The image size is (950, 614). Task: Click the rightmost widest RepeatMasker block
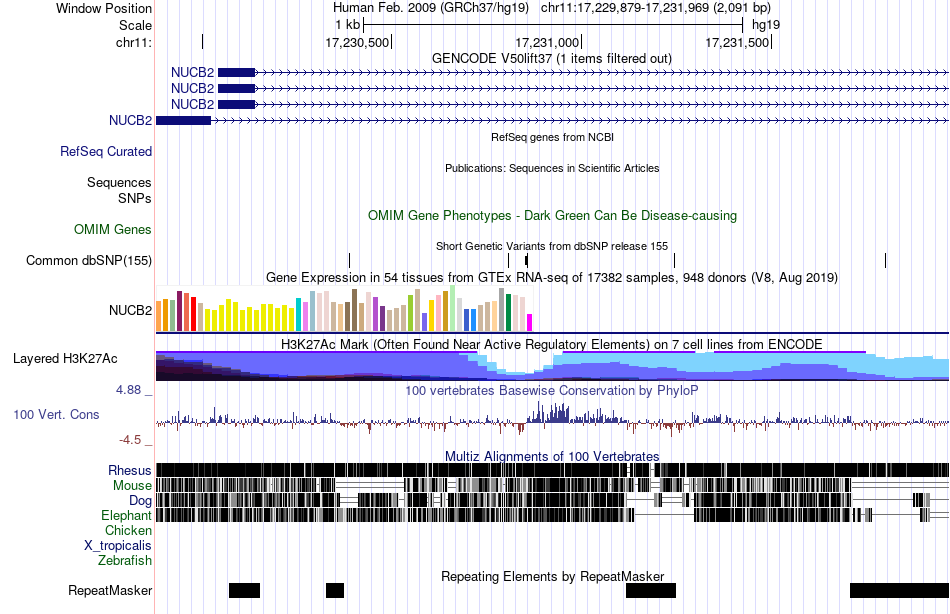pos(899,590)
